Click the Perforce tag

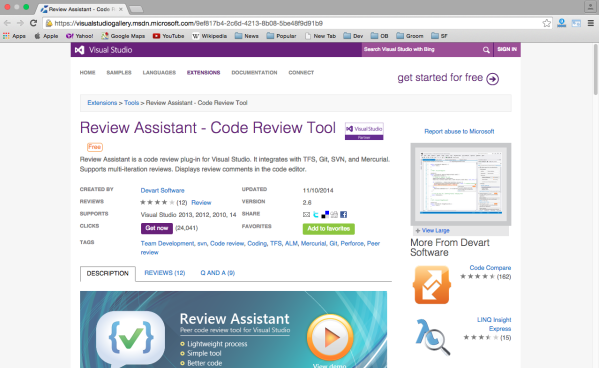click(352, 243)
